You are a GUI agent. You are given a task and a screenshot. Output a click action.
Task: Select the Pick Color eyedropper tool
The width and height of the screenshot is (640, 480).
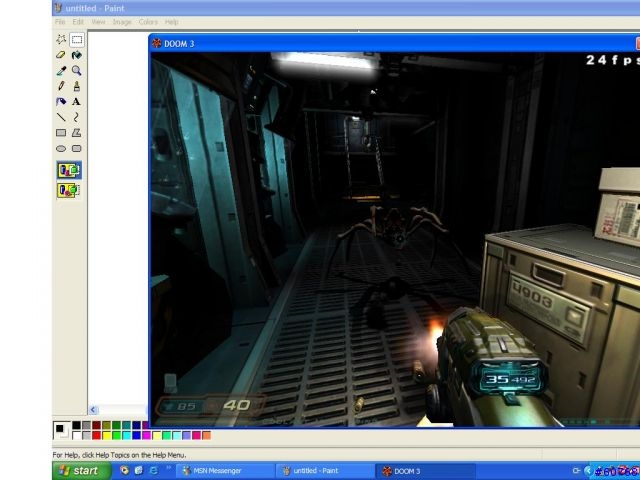click(x=61, y=71)
